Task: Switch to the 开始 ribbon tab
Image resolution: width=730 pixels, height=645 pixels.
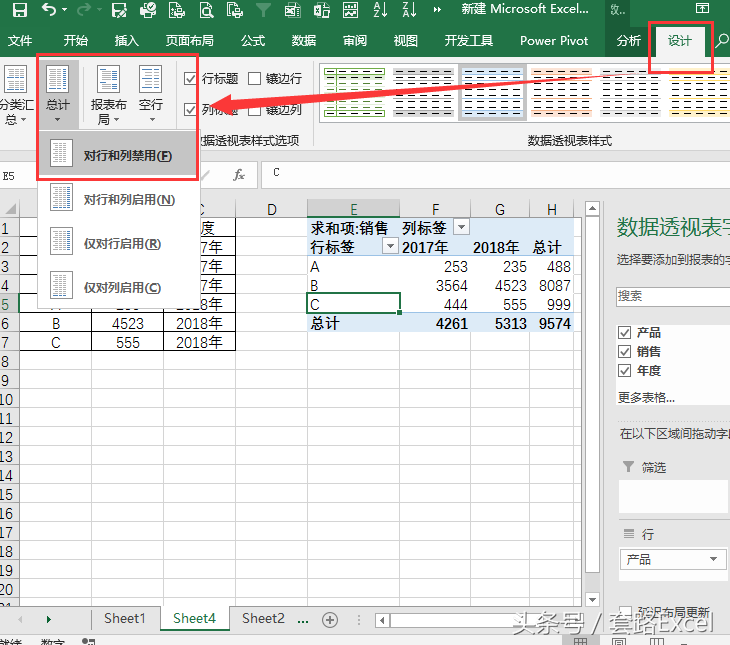Action: 76,41
